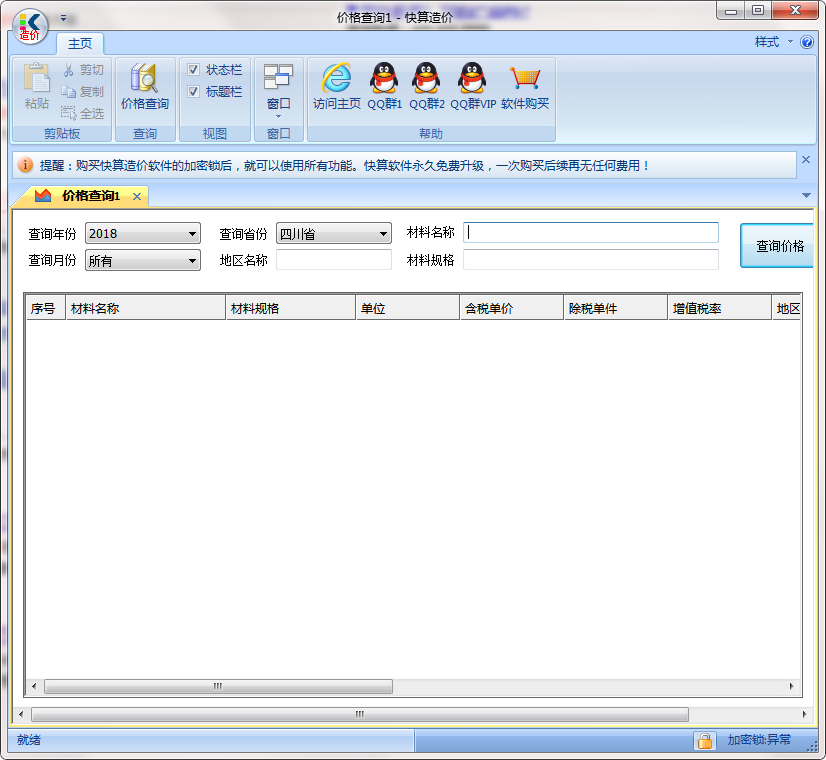The width and height of the screenshot is (826, 760).
Task: Toggle the 标题栏 checkbox
Action: pos(193,92)
